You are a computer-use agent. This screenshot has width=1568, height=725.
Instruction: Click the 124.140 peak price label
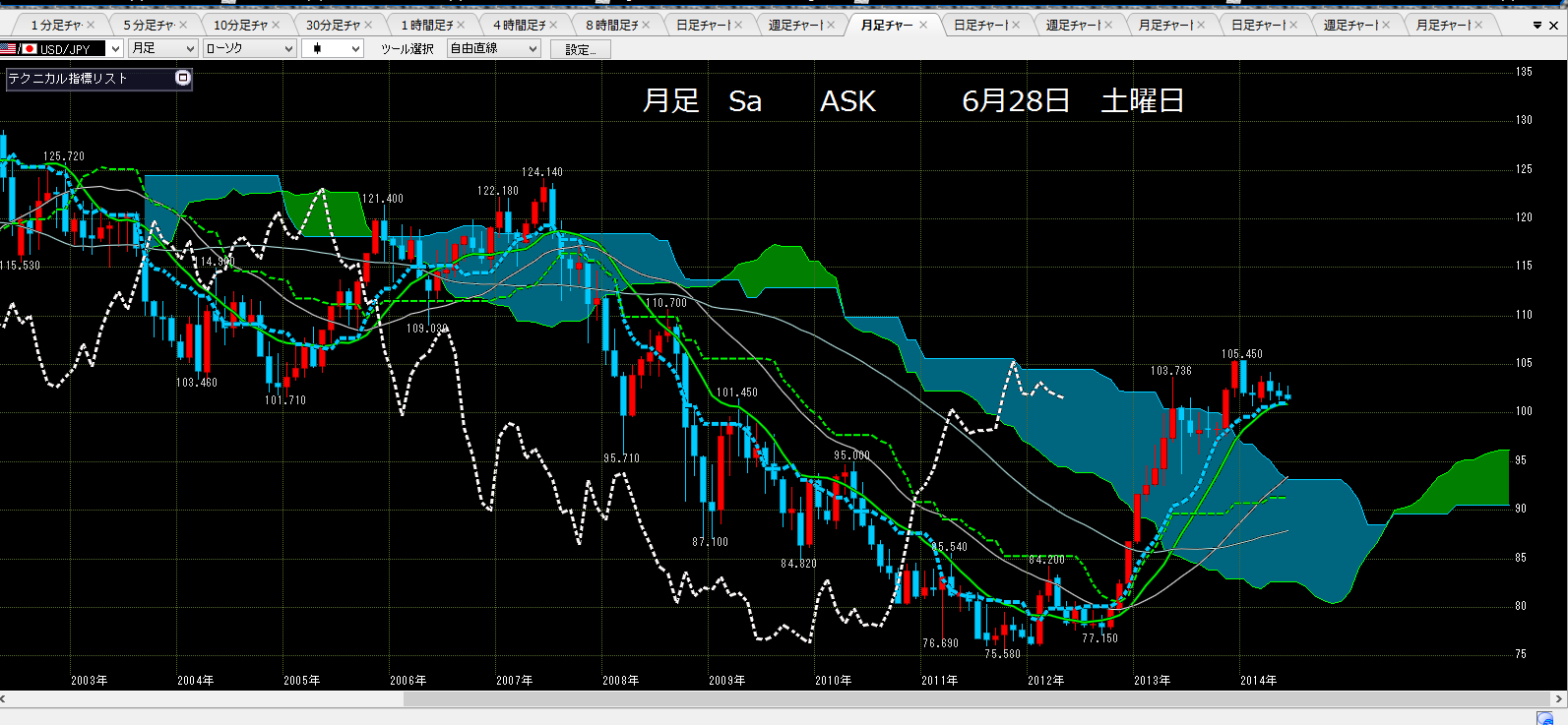[x=542, y=172]
